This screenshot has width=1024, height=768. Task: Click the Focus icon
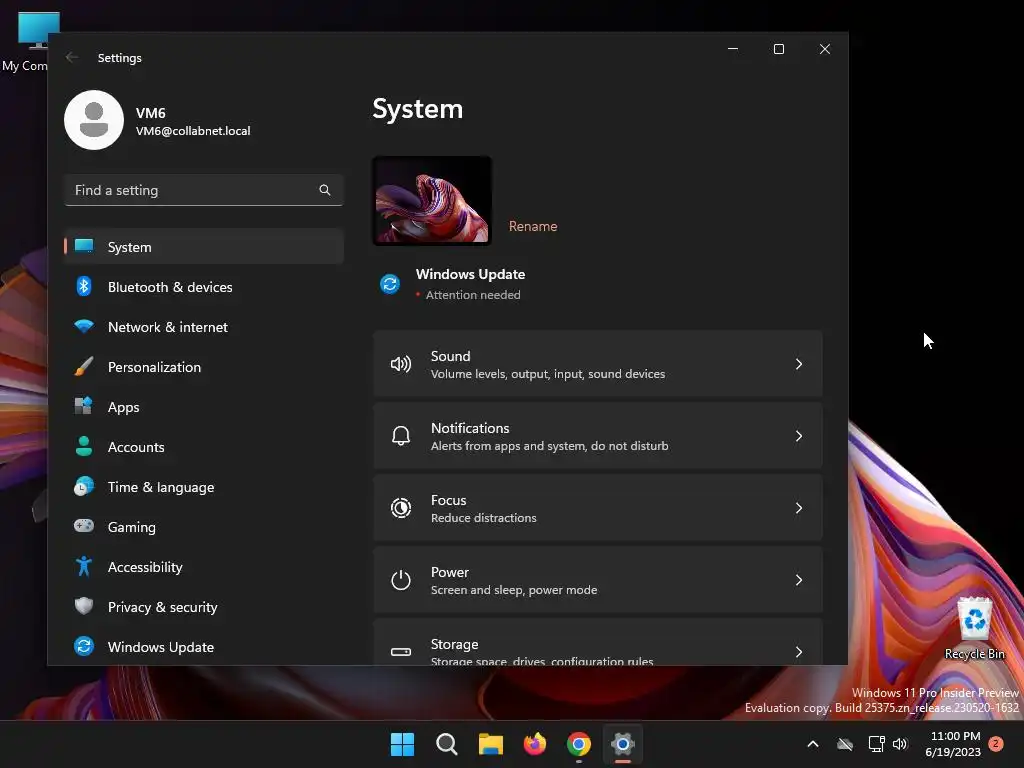(x=400, y=507)
